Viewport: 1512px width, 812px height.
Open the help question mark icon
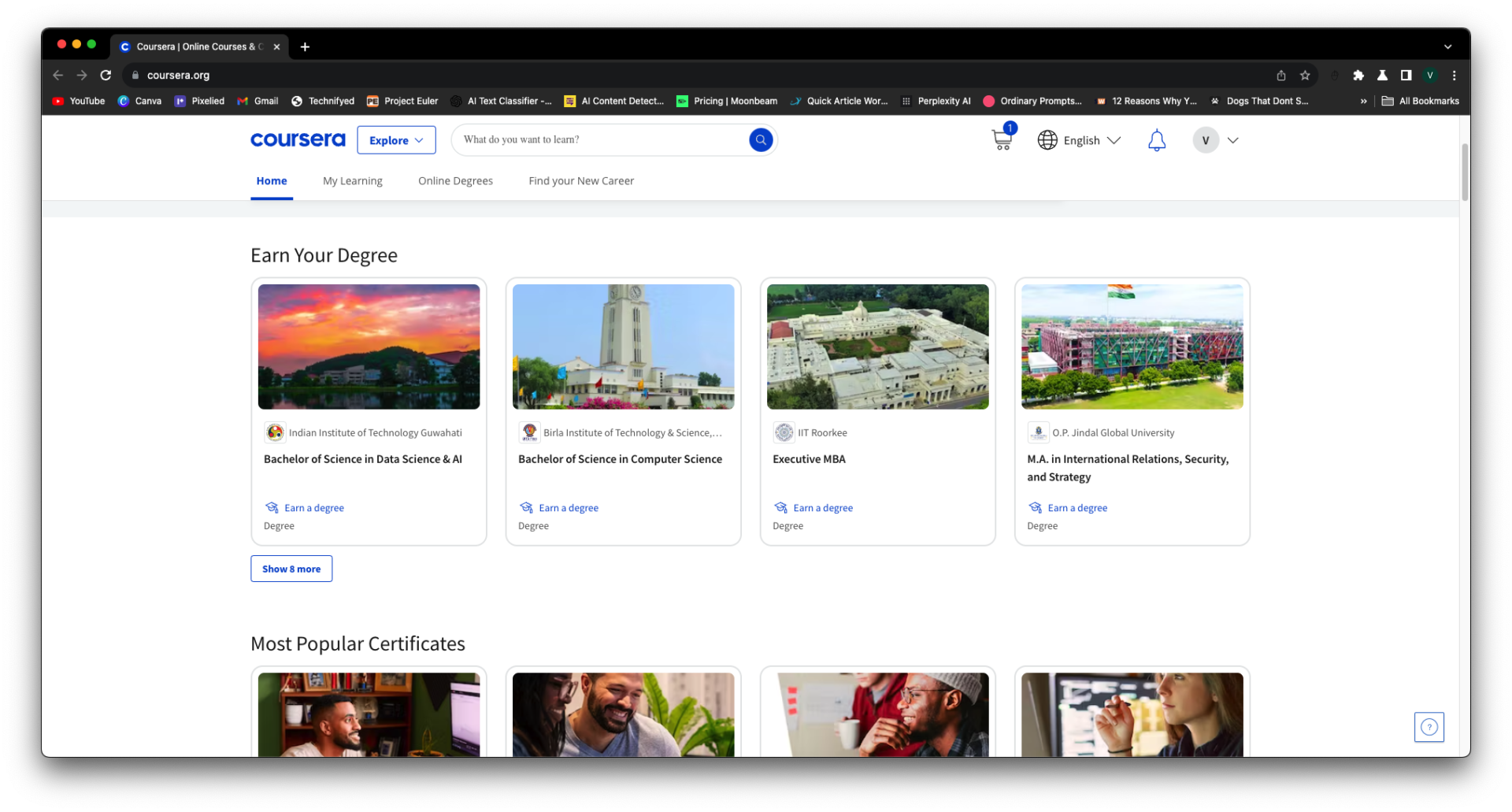pyautogui.click(x=1429, y=727)
